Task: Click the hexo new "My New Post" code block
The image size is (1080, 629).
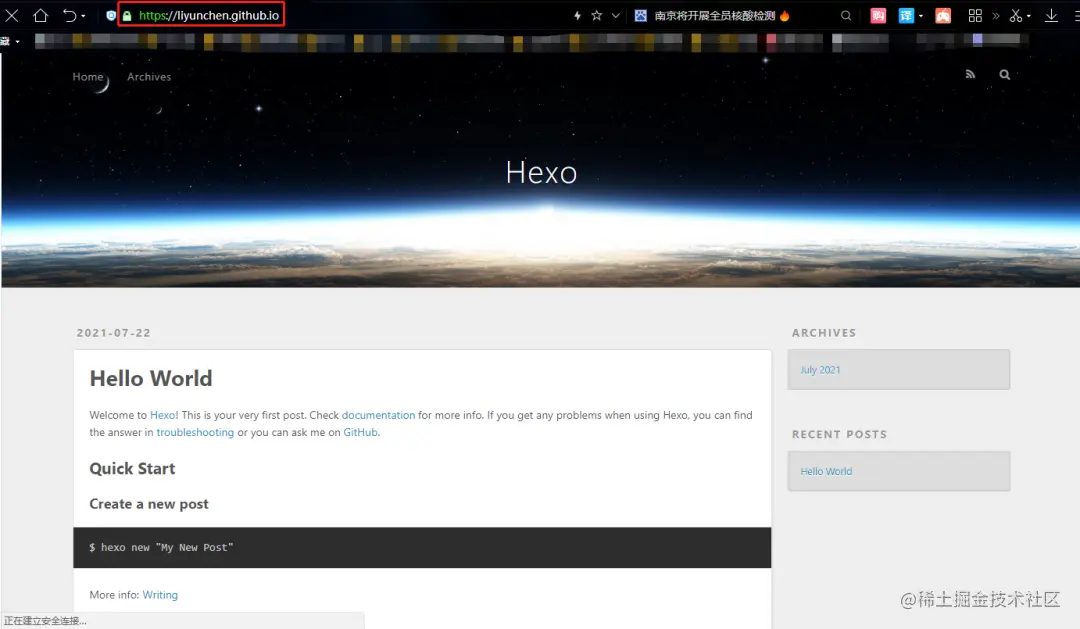Action: (422, 548)
